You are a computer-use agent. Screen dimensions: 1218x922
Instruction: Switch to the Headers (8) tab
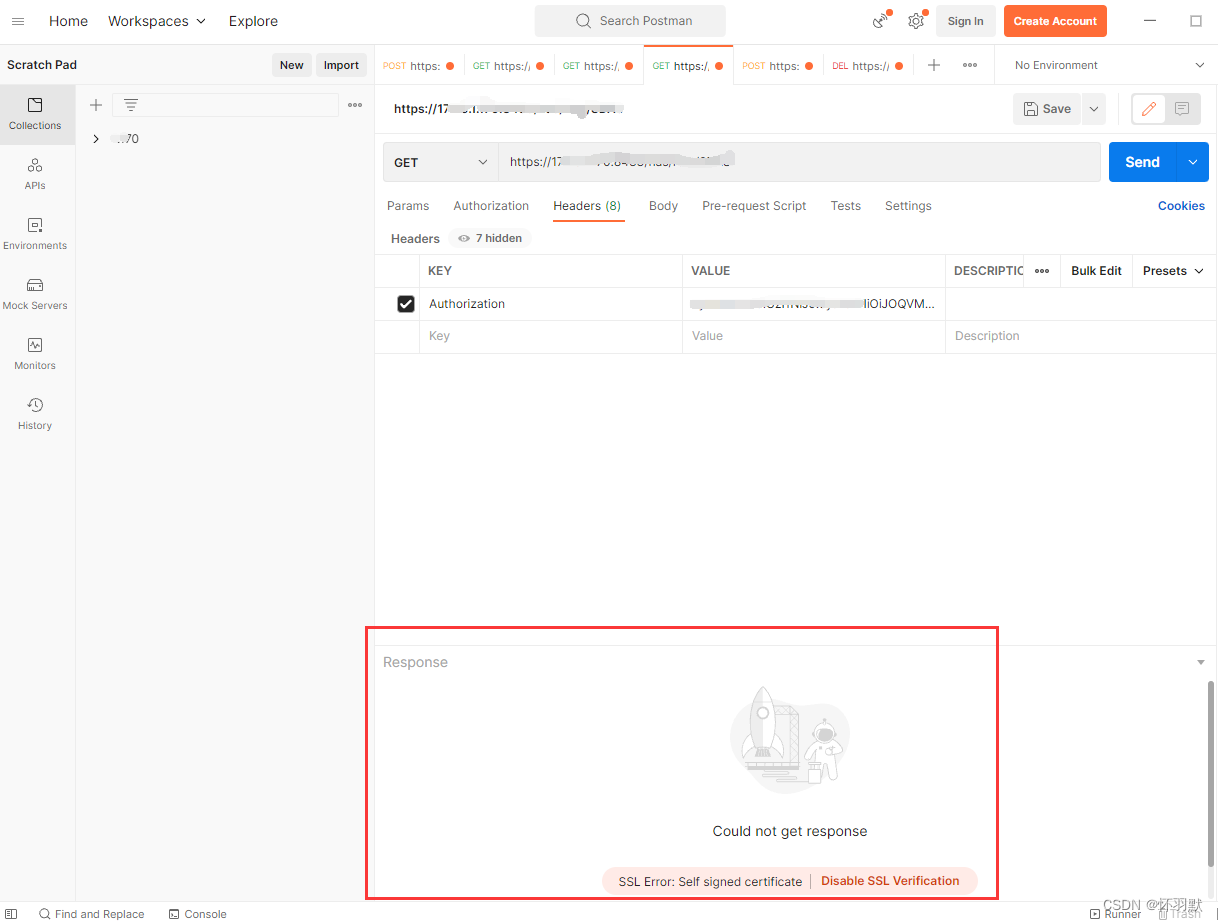pos(587,206)
